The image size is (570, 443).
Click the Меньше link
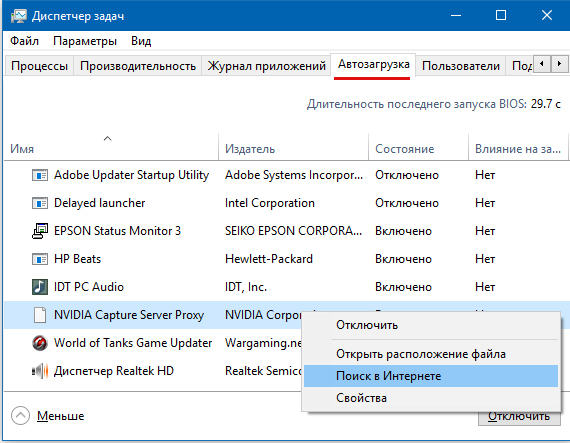(60, 416)
